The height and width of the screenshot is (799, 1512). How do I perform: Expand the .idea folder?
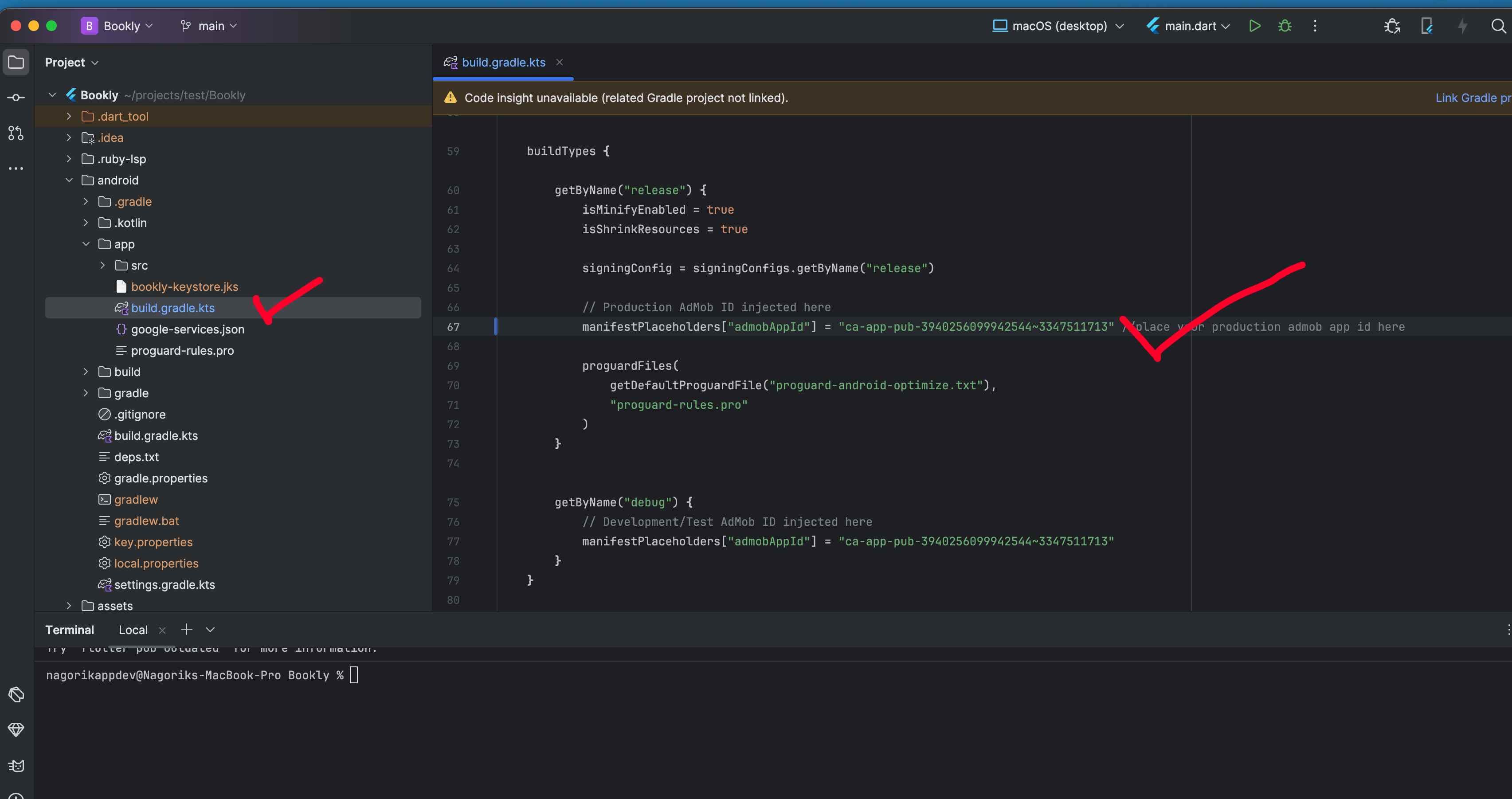(69, 137)
